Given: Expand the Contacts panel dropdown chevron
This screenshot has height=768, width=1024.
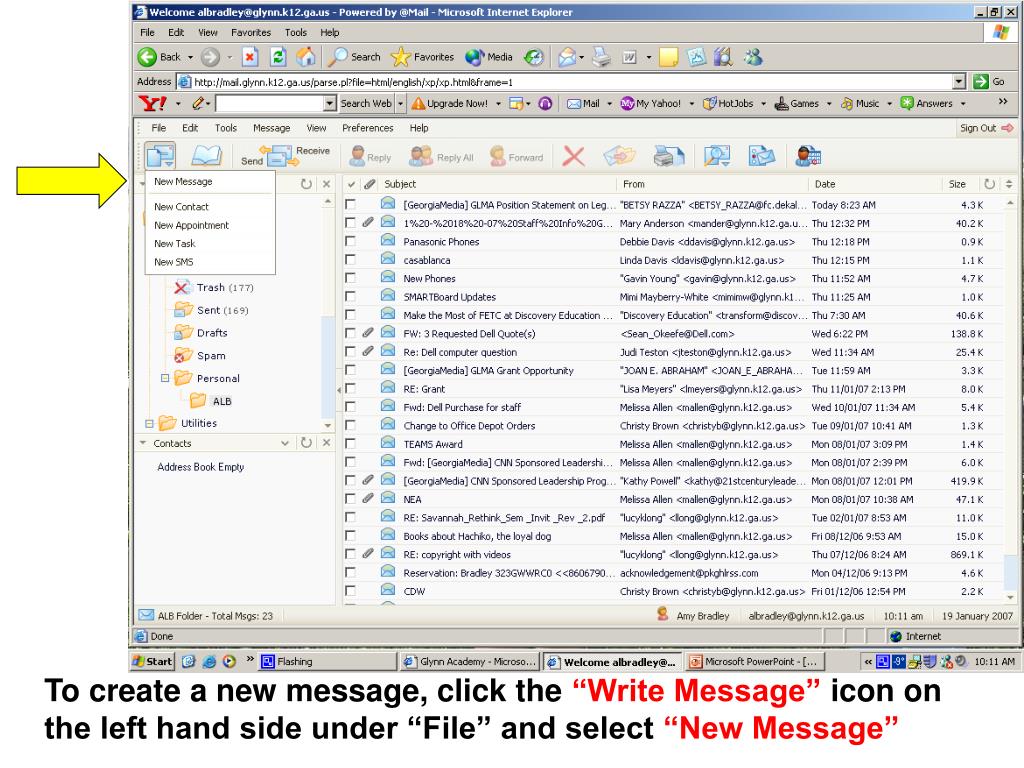Looking at the screenshot, I should point(285,443).
